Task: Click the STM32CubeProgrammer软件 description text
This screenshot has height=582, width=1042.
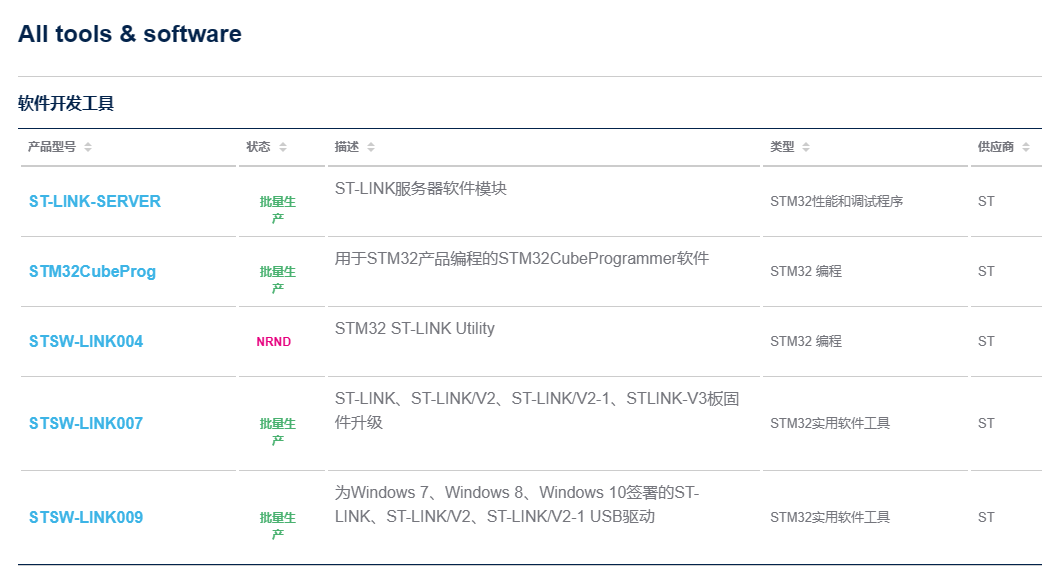Action: click(x=521, y=259)
